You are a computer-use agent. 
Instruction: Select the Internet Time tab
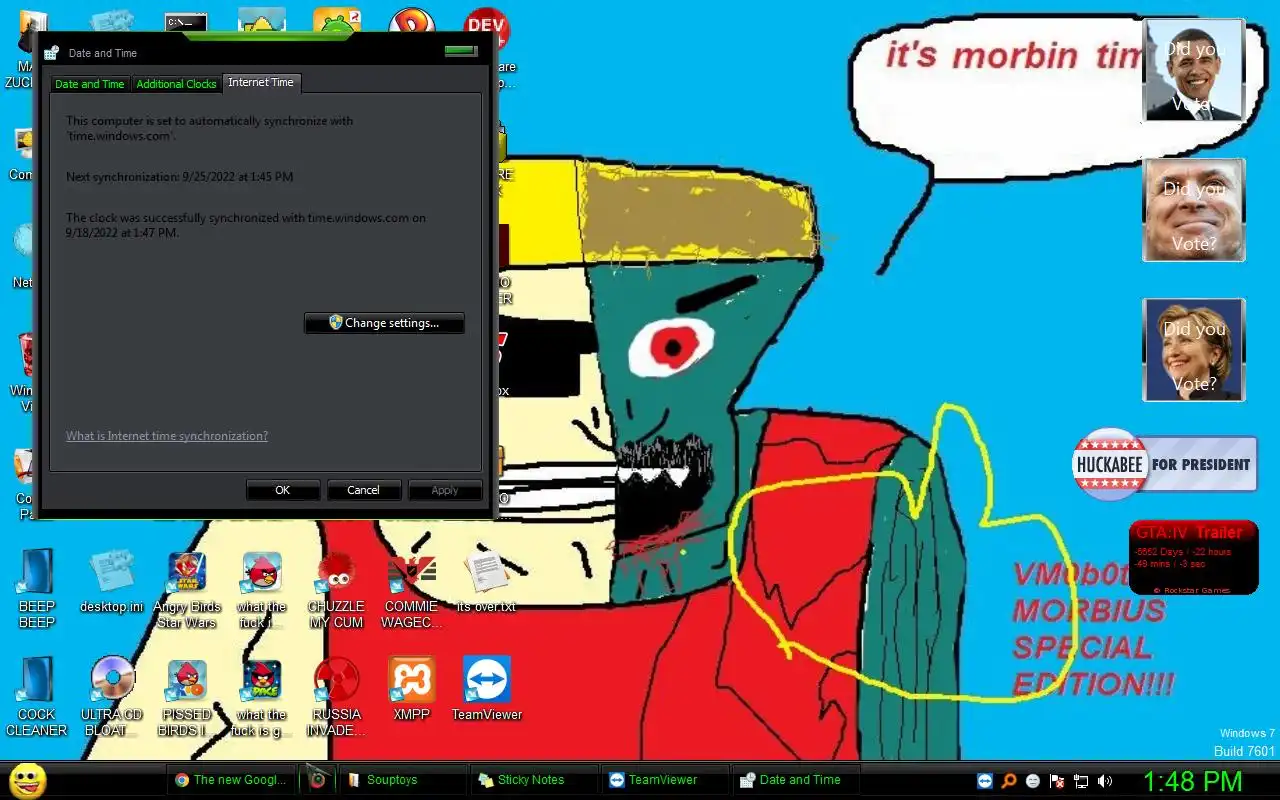pos(261,83)
